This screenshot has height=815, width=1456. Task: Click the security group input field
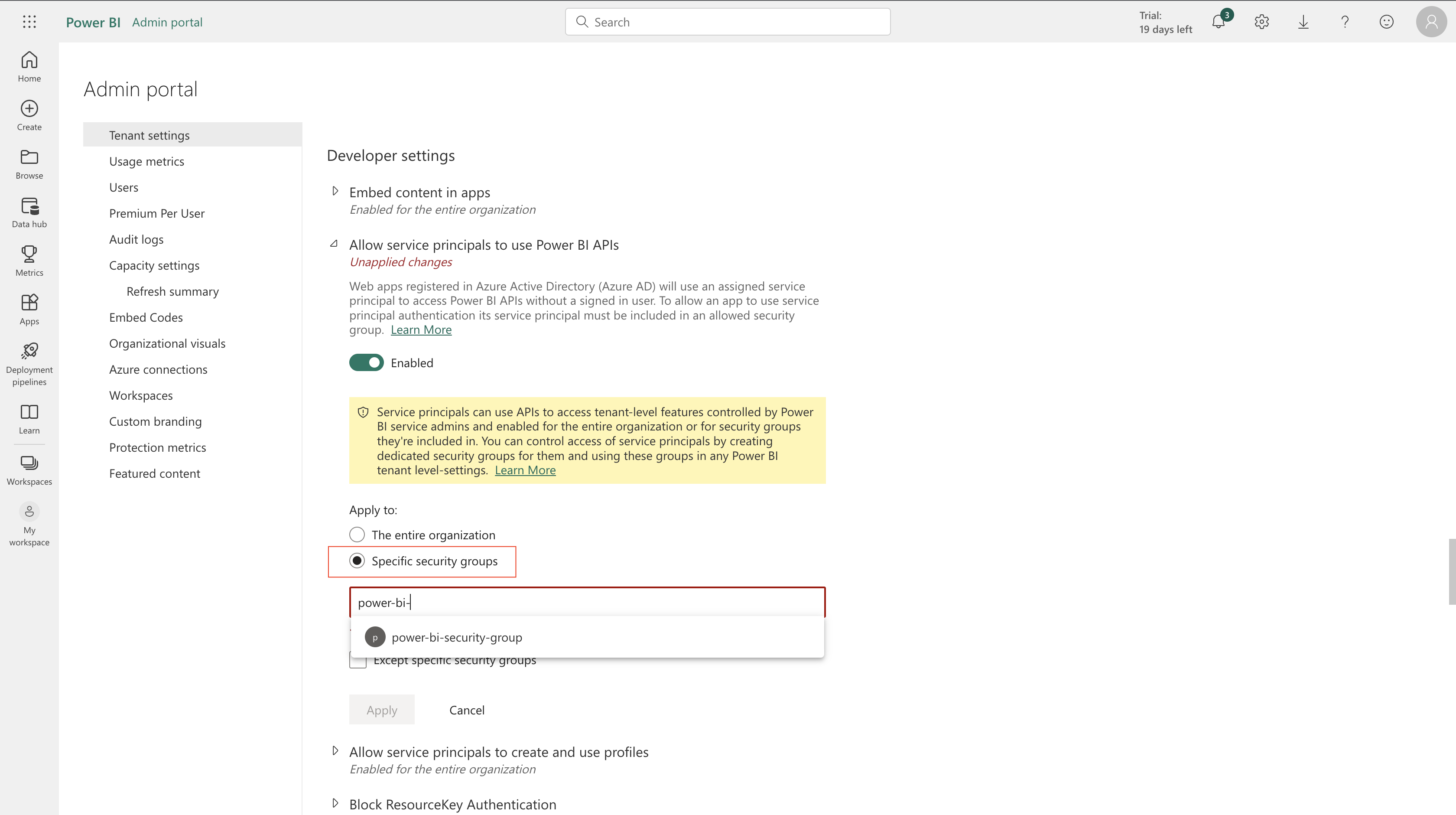coord(587,602)
